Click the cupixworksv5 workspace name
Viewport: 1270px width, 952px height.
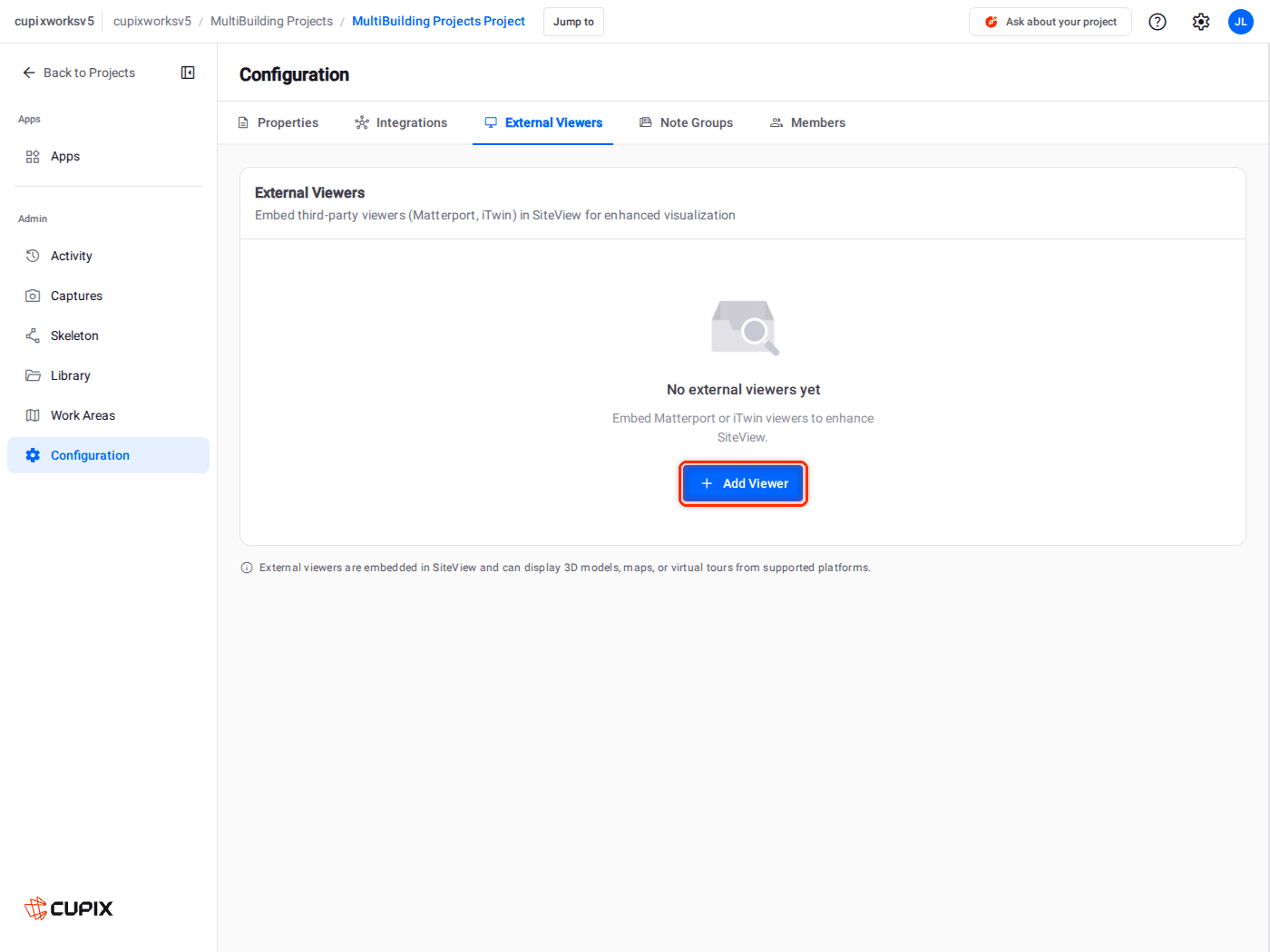coord(54,21)
